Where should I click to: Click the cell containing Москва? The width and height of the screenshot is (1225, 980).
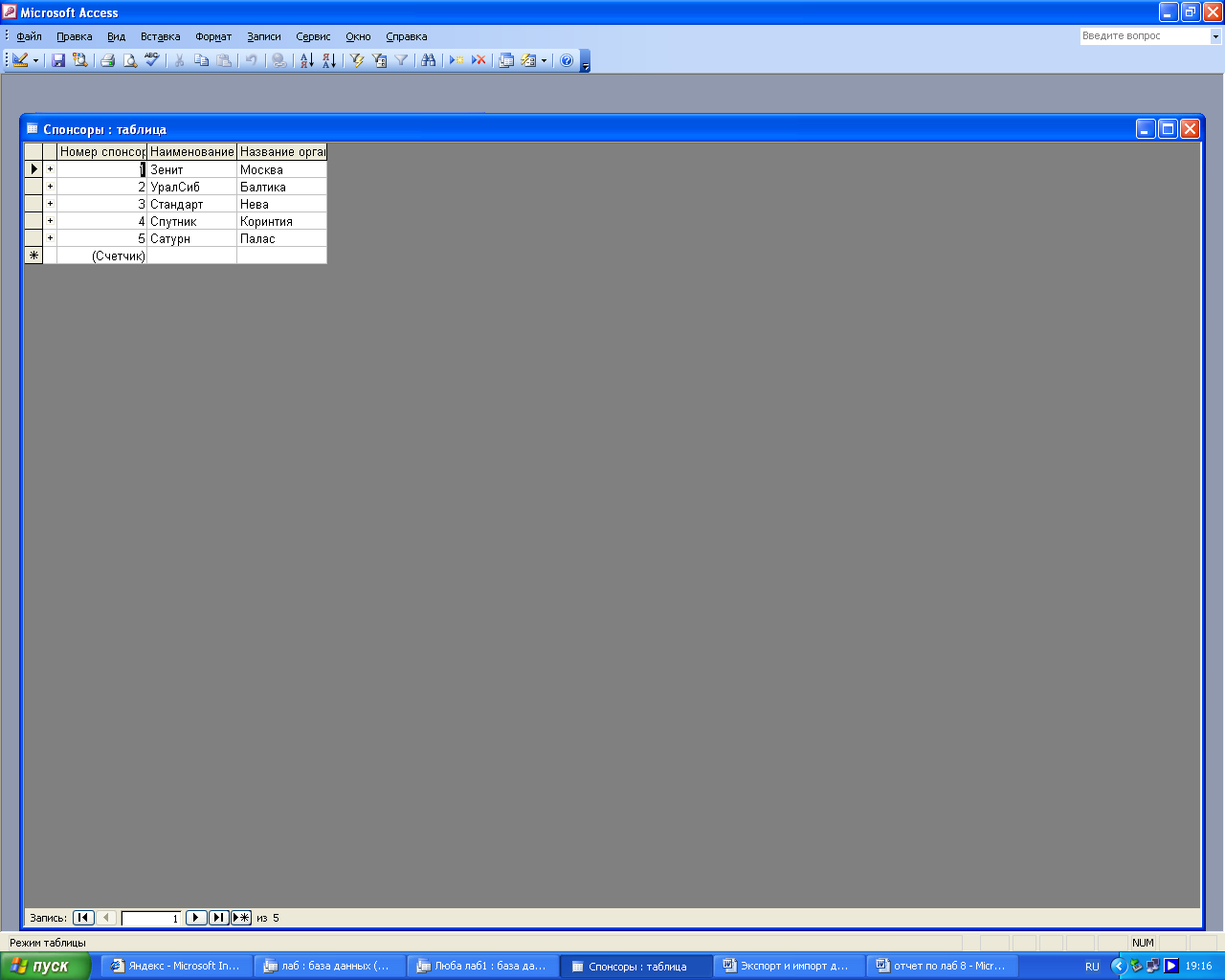coord(281,169)
